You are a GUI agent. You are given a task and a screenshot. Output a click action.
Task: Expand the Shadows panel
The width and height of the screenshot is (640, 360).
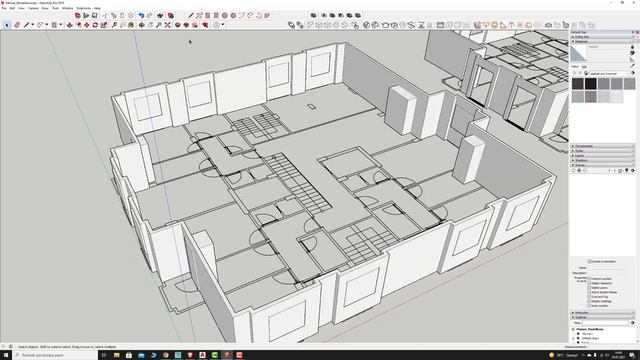coord(602,160)
